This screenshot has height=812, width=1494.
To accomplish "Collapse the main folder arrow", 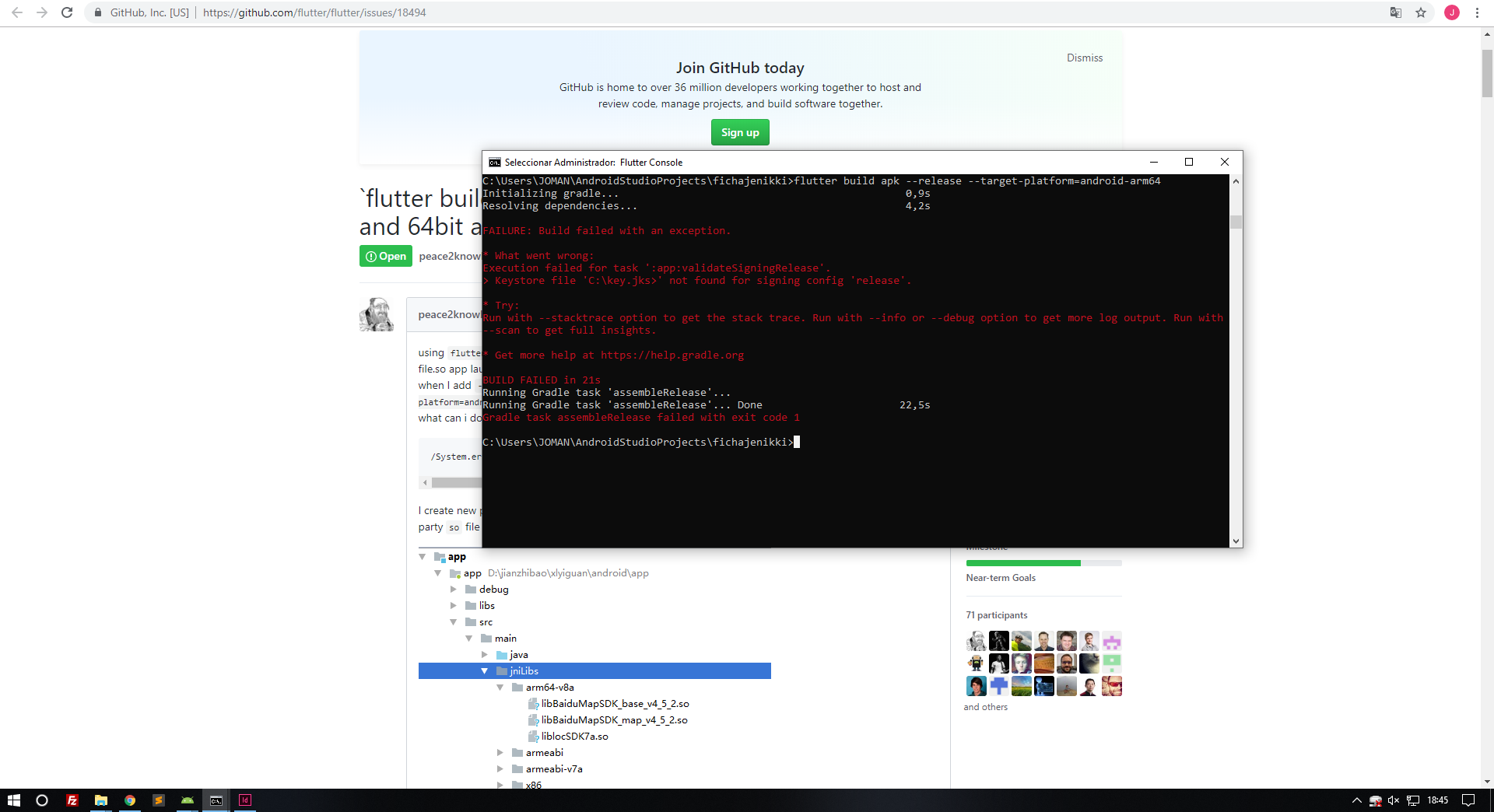I will (469, 639).
